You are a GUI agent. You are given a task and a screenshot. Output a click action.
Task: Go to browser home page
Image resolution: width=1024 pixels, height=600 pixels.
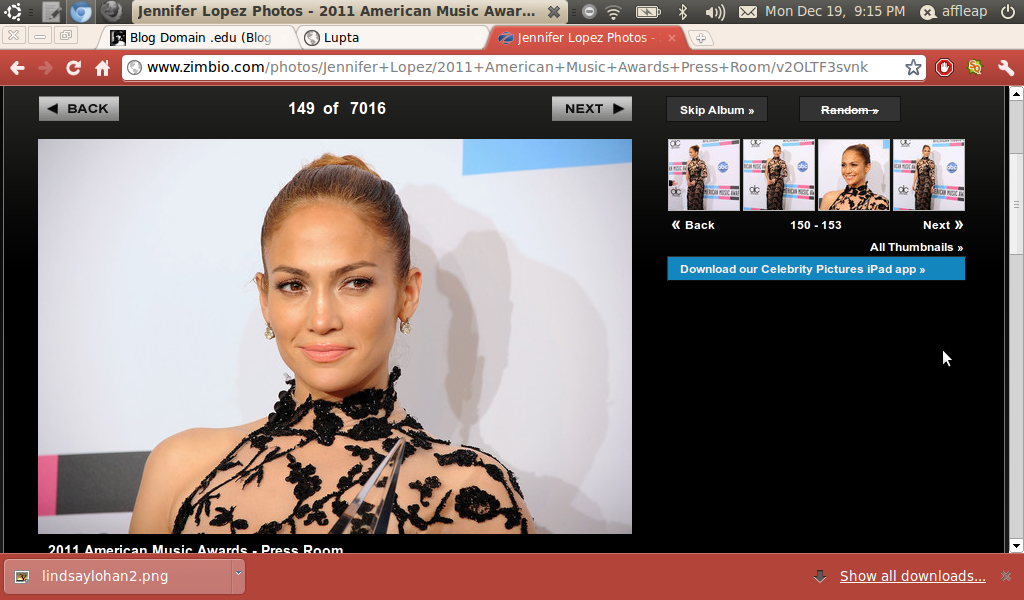click(103, 68)
